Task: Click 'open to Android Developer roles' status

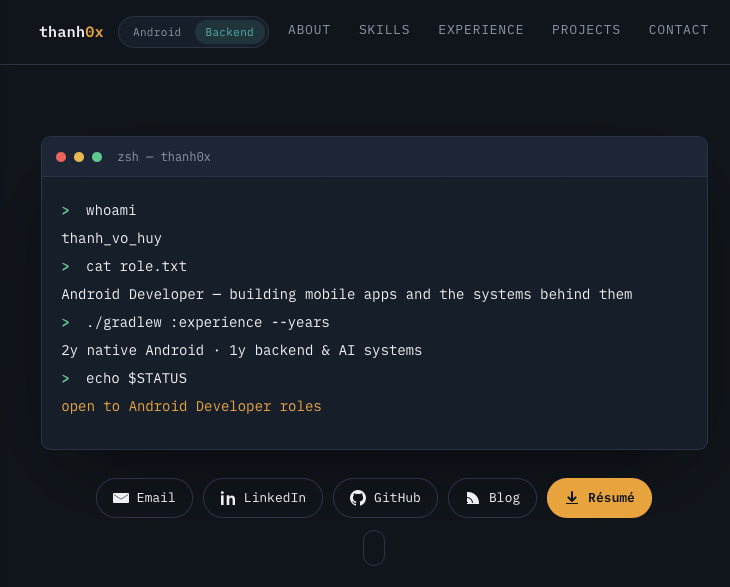Action: (191, 406)
